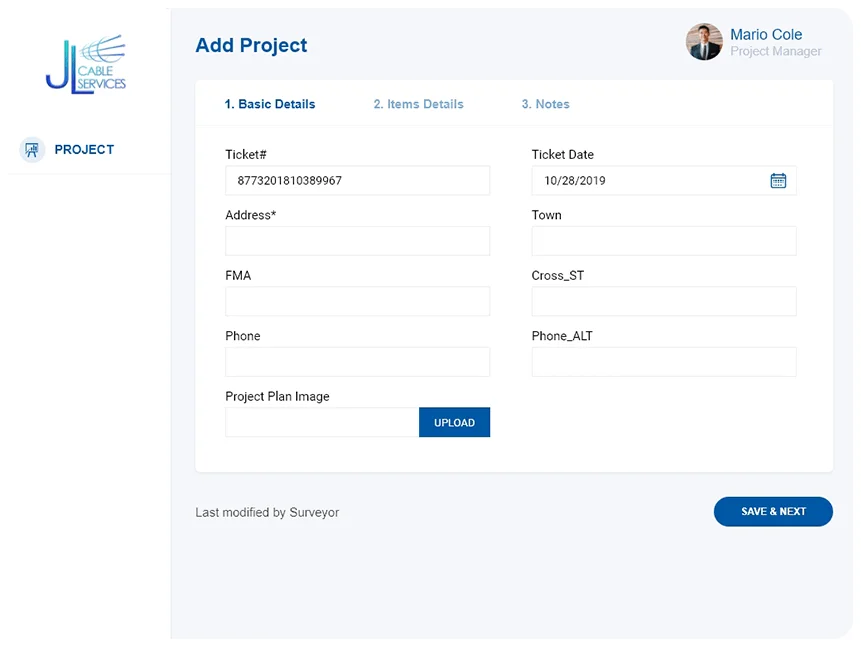The height and width of the screenshot is (647, 861).
Task: Open the date picker calendar icon
Action: click(x=779, y=181)
